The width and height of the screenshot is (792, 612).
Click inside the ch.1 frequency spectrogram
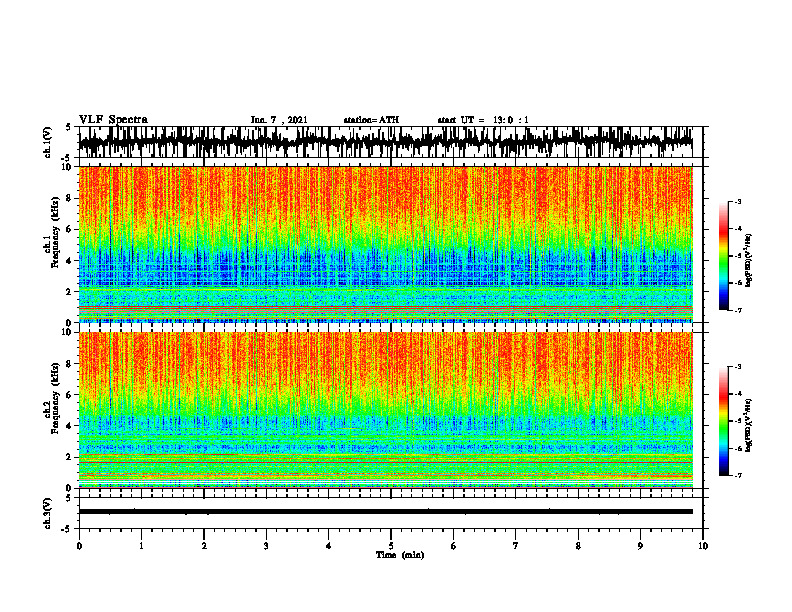[385, 244]
